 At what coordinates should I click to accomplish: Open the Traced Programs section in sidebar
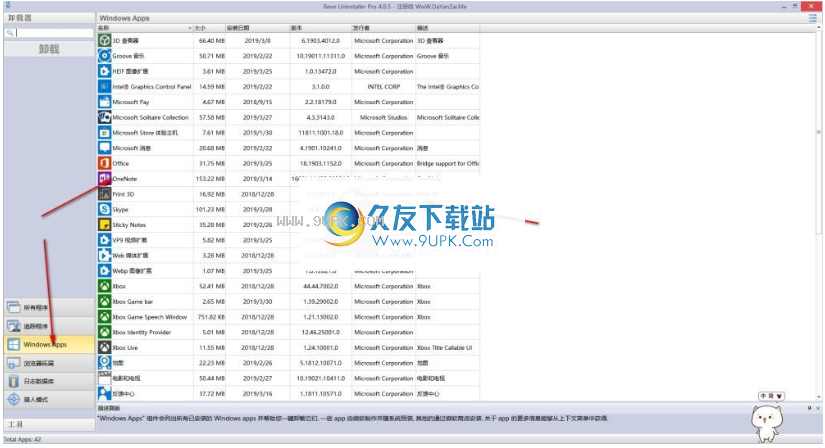pyautogui.click(x=49, y=326)
